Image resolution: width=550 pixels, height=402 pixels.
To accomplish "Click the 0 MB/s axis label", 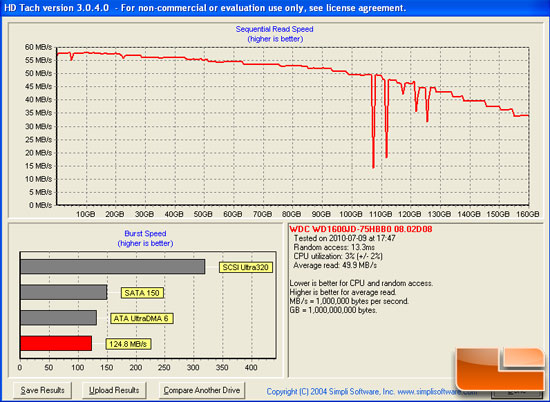I will [40, 205].
